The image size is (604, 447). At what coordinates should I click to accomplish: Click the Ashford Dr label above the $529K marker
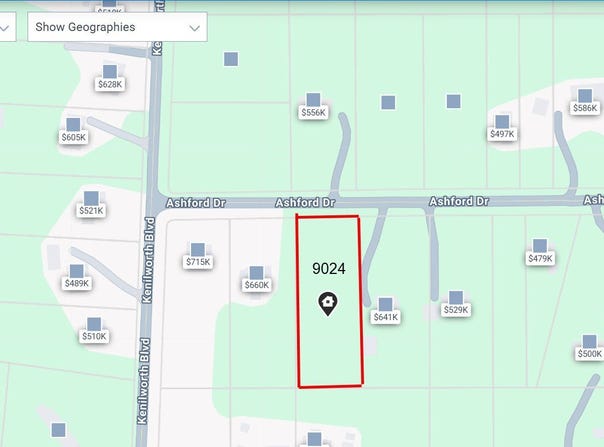(459, 201)
